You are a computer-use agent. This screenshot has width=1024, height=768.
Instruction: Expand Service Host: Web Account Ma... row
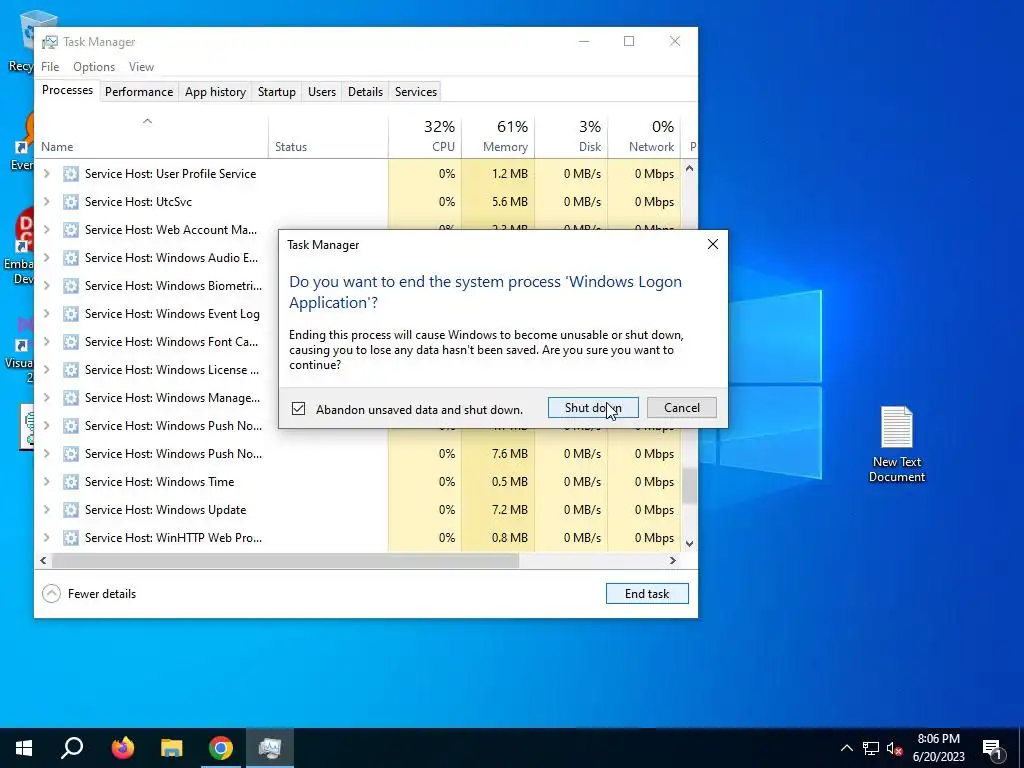tap(46, 230)
